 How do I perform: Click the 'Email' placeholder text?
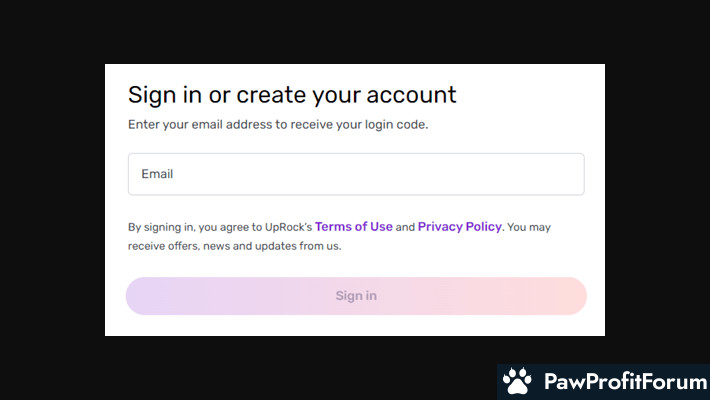[x=157, y=174]
